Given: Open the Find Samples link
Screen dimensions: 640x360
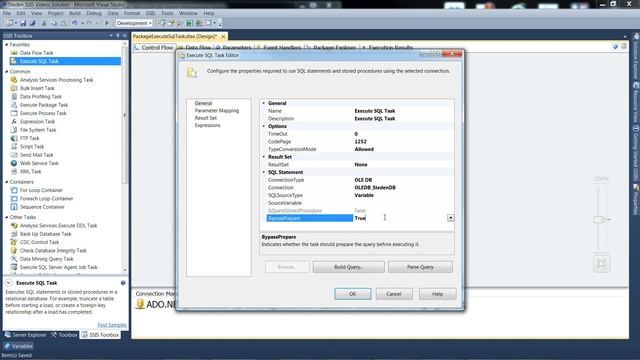Looking at the screenshot, I should 112,325.
